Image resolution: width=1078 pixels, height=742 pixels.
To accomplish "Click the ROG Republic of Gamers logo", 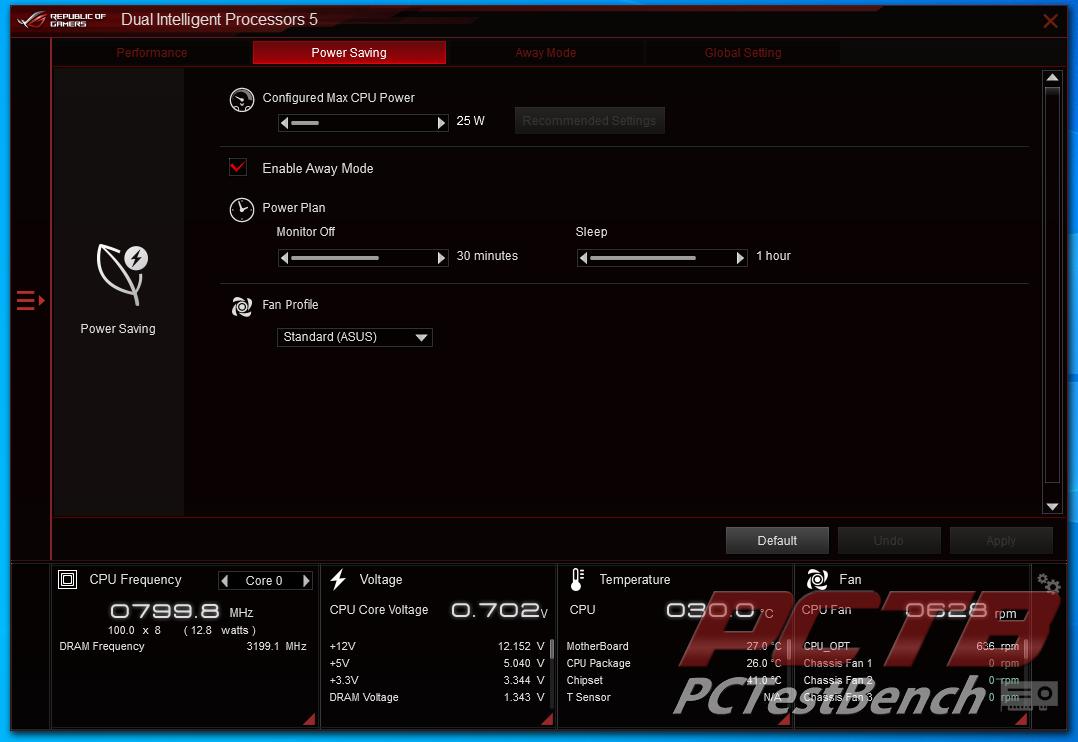I will tap(62, 19).
